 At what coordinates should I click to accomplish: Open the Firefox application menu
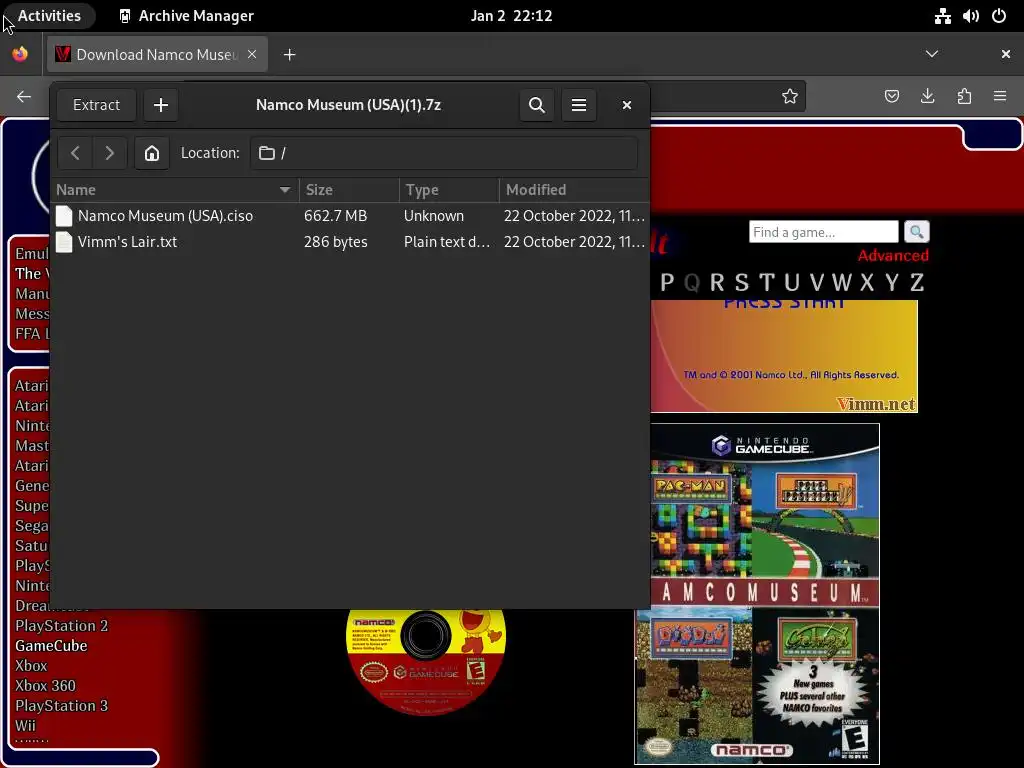[x=1000, y=97]
